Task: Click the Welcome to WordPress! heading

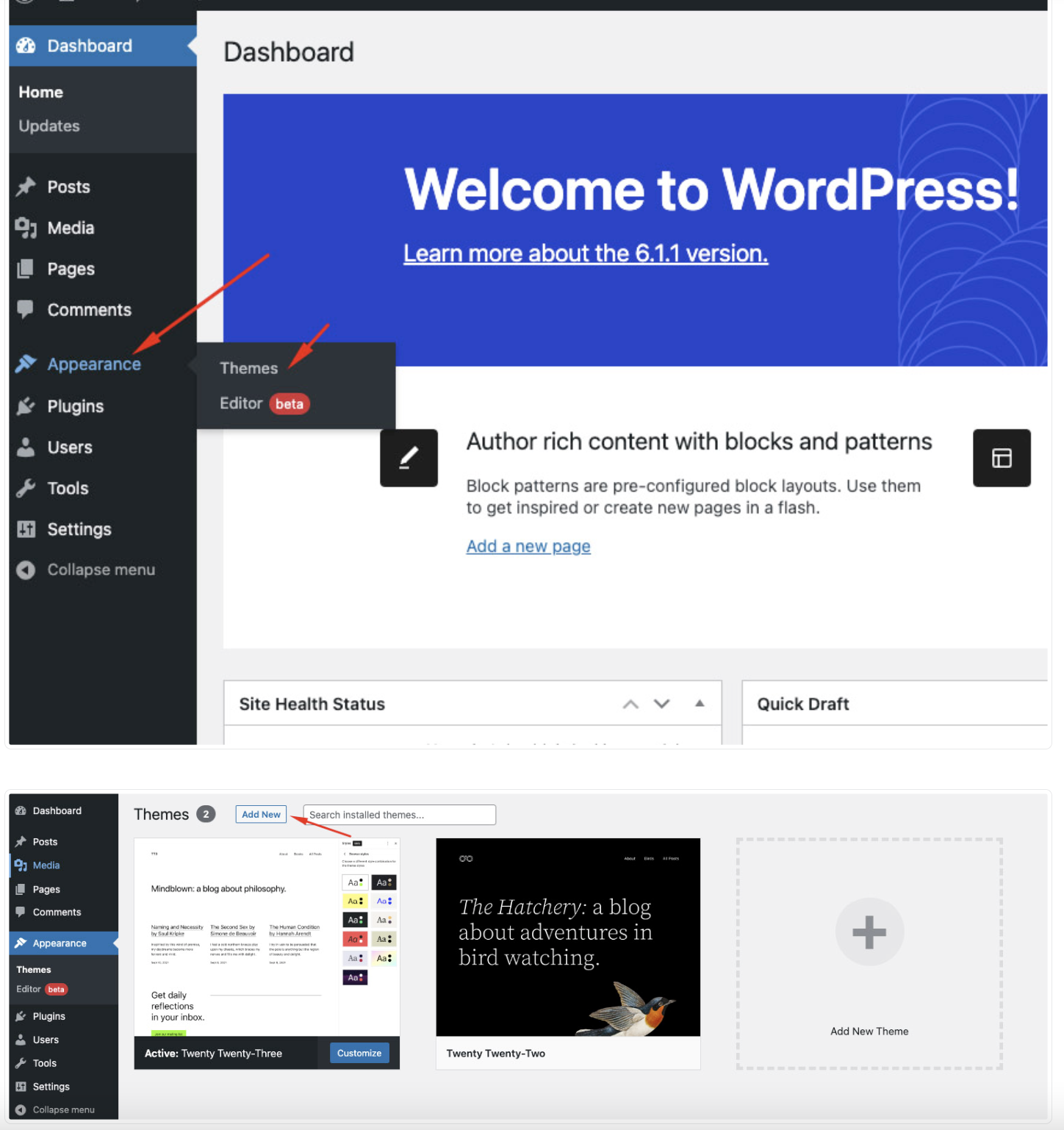Action: click(x=711, y=189)
